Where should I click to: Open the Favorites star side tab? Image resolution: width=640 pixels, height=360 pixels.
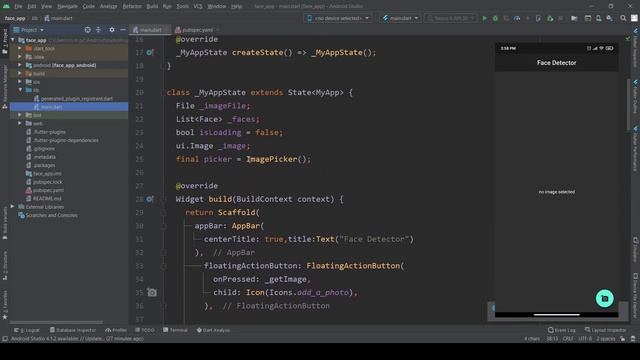(5, 305)
